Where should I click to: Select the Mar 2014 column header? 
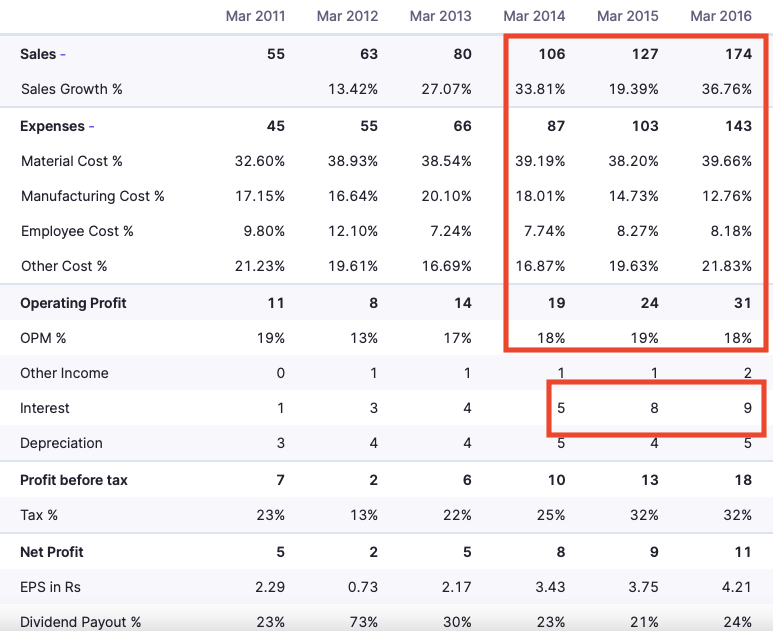pos(534,15)
